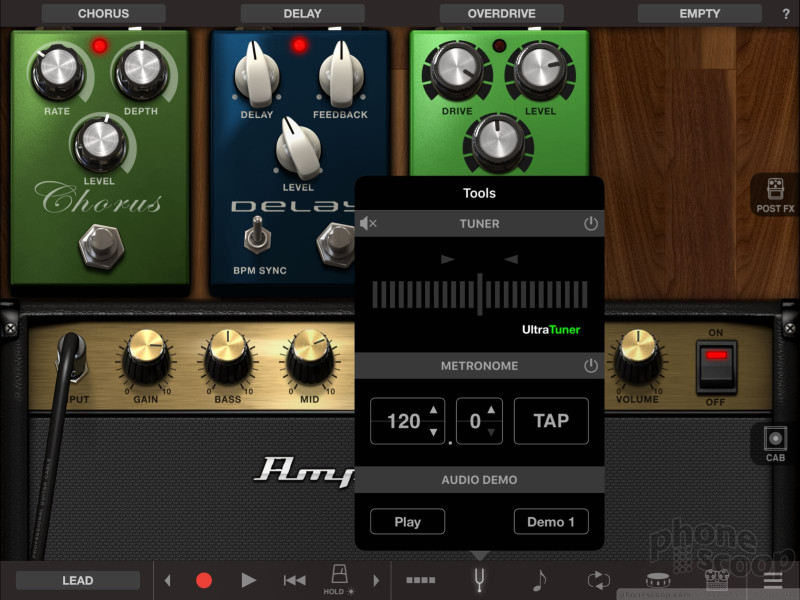This screenshot has width=800, height=600.
Task: Click the Tools popup title
Action: coord(479,193)
